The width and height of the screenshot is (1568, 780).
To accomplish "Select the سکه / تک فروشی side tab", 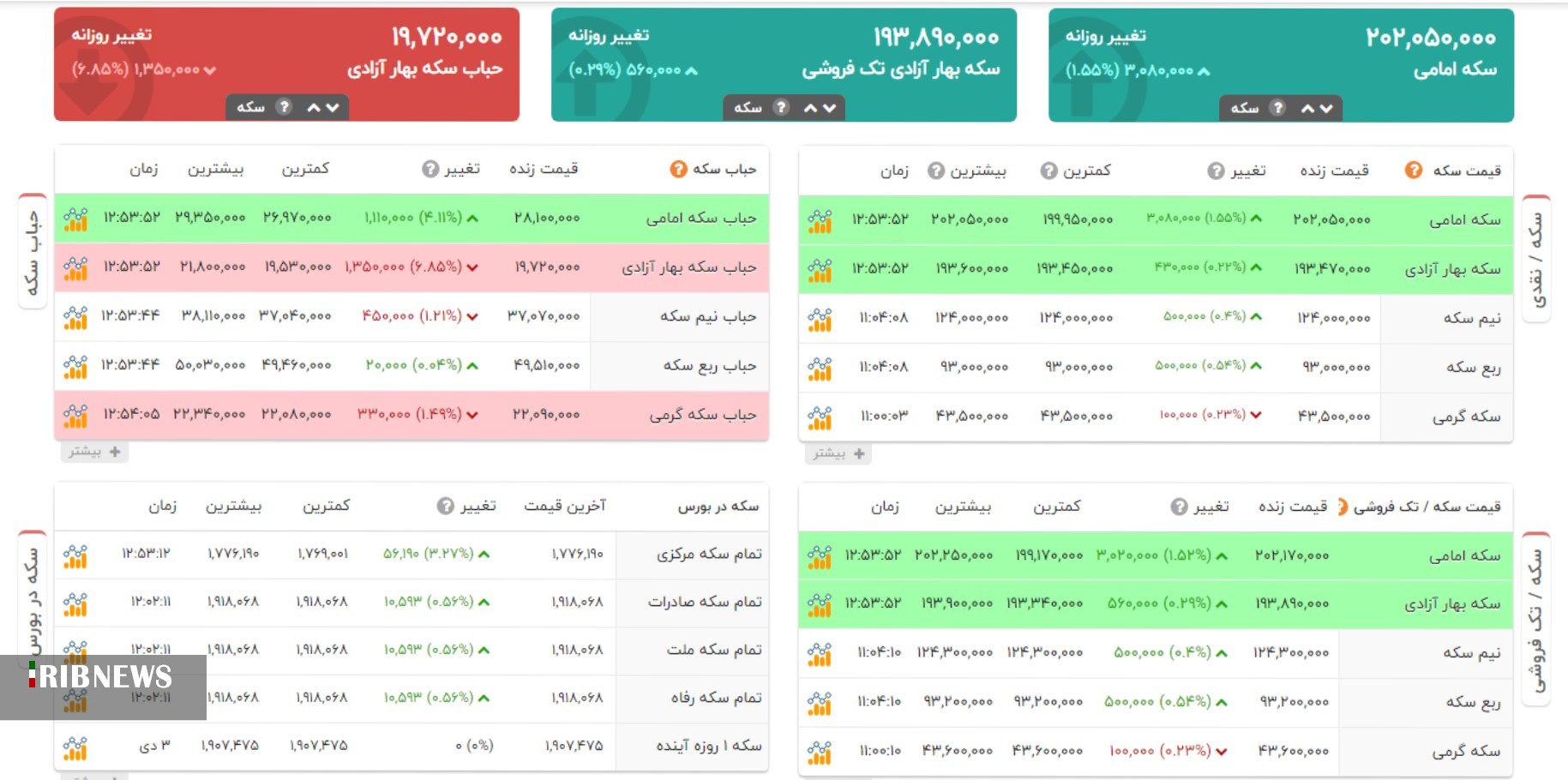I will [1536, 619].
